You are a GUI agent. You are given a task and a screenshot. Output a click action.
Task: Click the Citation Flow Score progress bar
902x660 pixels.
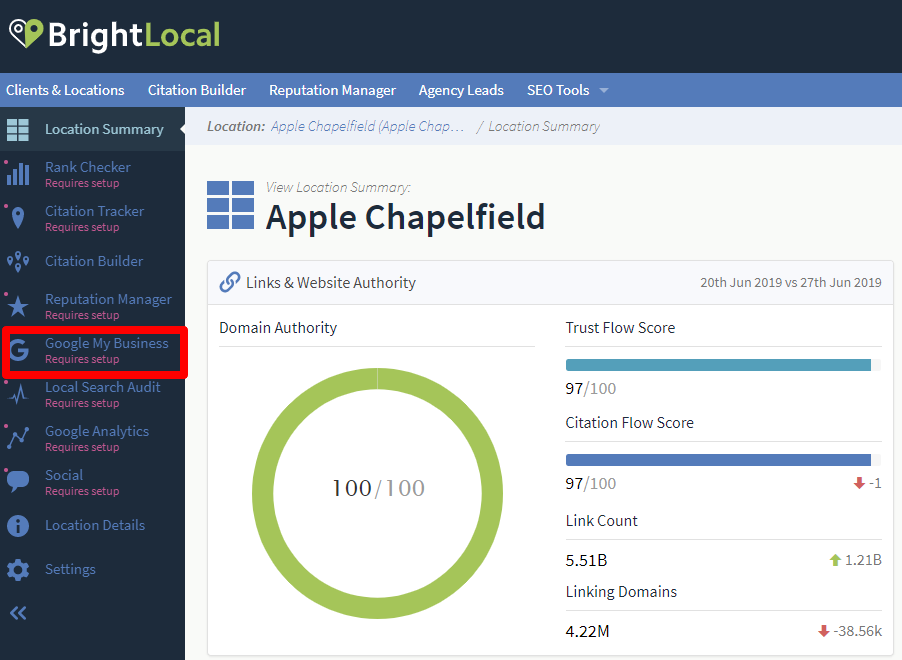723,460
